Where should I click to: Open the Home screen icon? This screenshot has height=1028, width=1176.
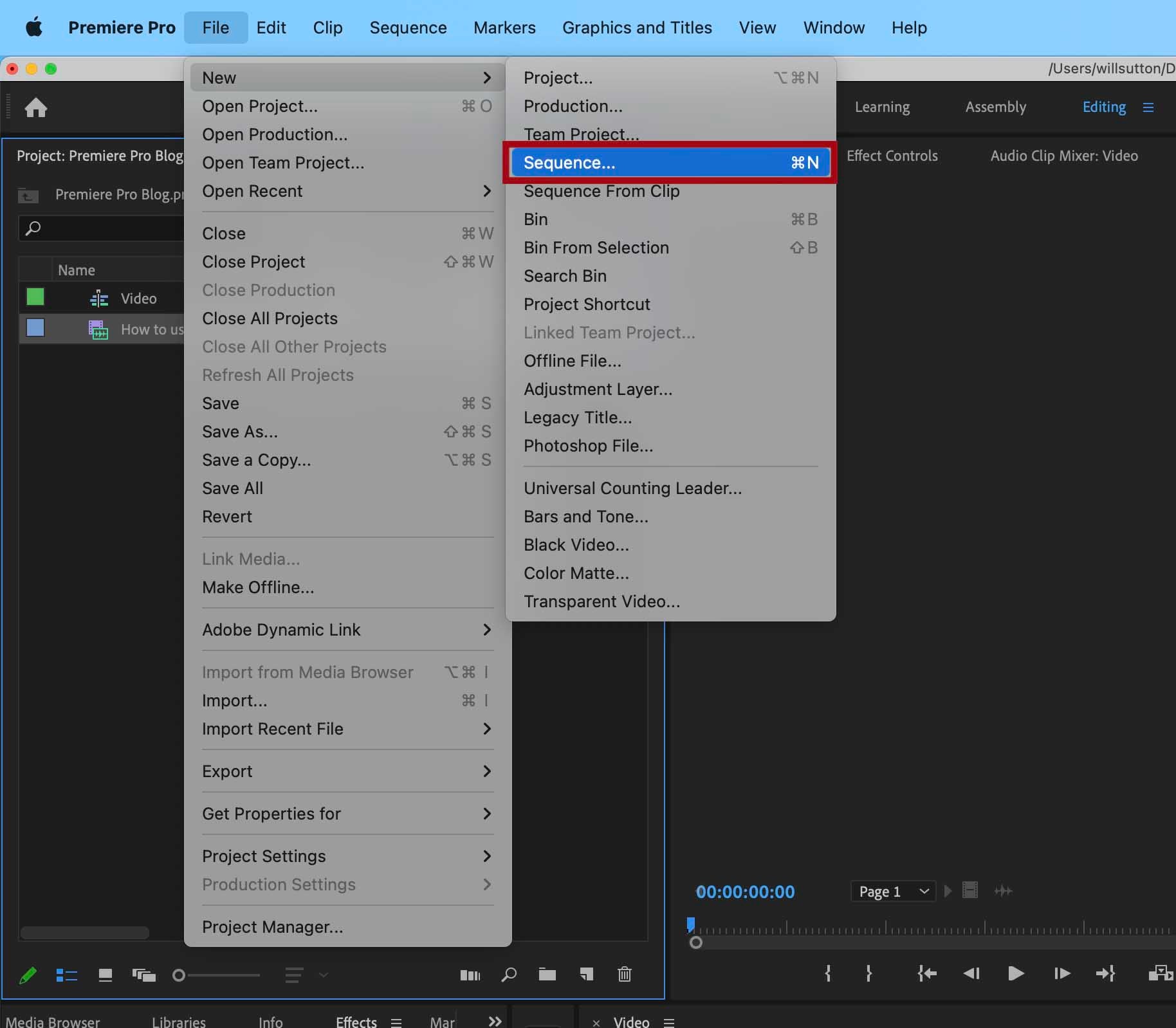36,107
